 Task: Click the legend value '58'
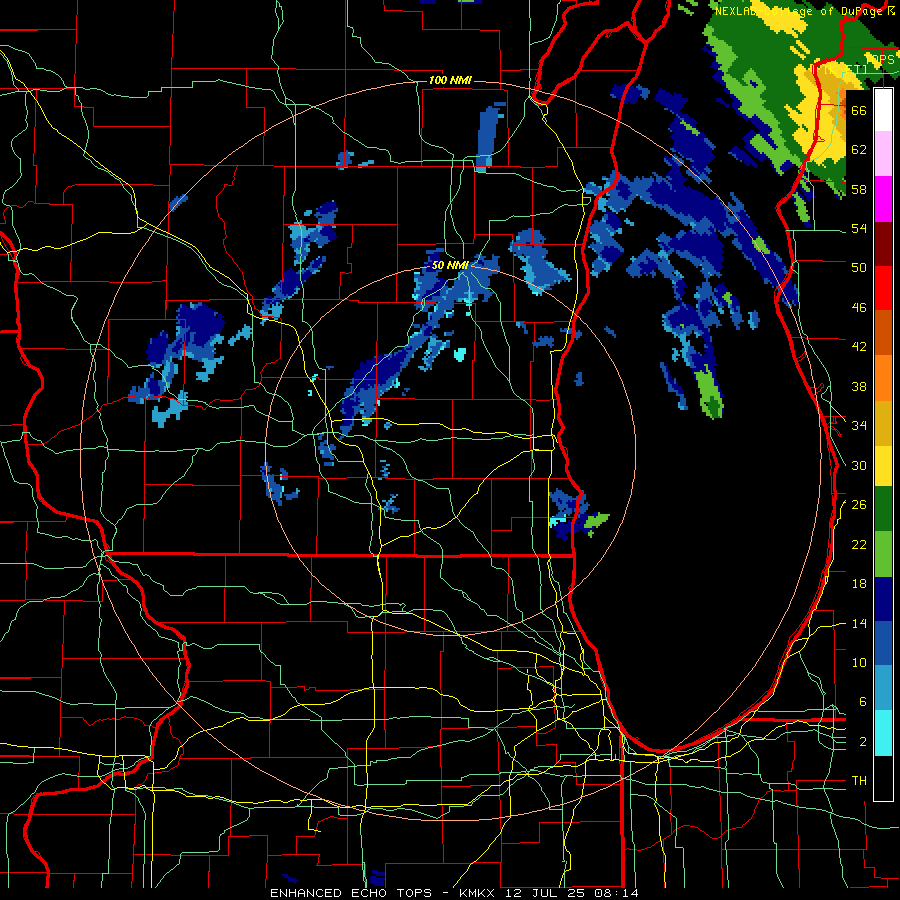tap(859, 189)
